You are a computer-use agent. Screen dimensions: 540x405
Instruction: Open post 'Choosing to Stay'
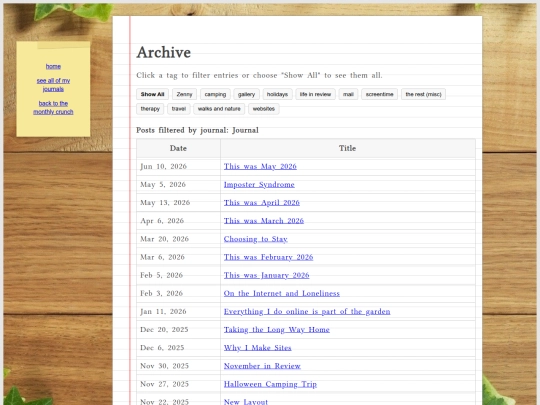pyautogui.click(x=256, y=239)
